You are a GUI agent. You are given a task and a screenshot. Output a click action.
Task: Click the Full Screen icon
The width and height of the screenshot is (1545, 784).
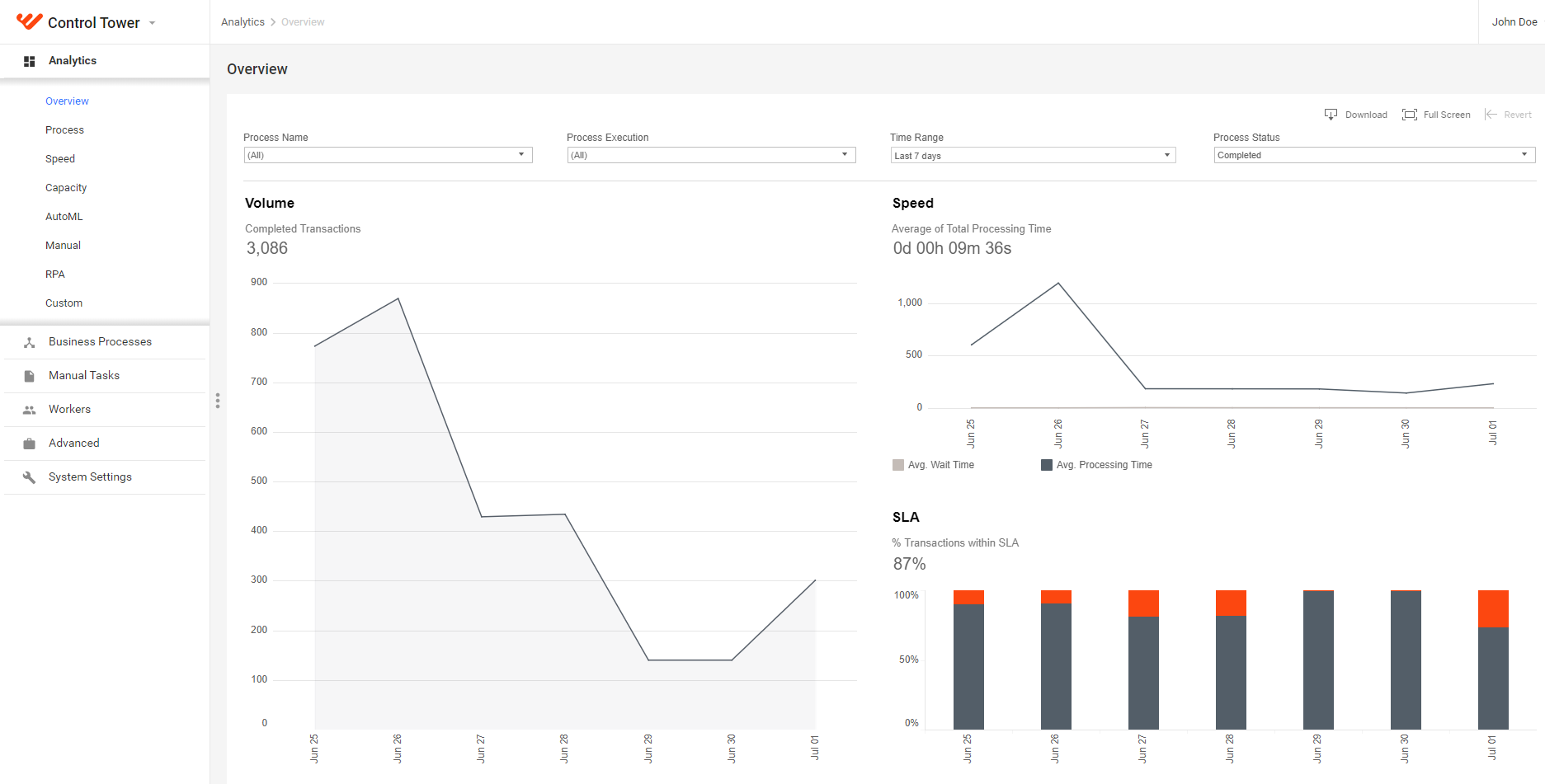(1410, 115)
